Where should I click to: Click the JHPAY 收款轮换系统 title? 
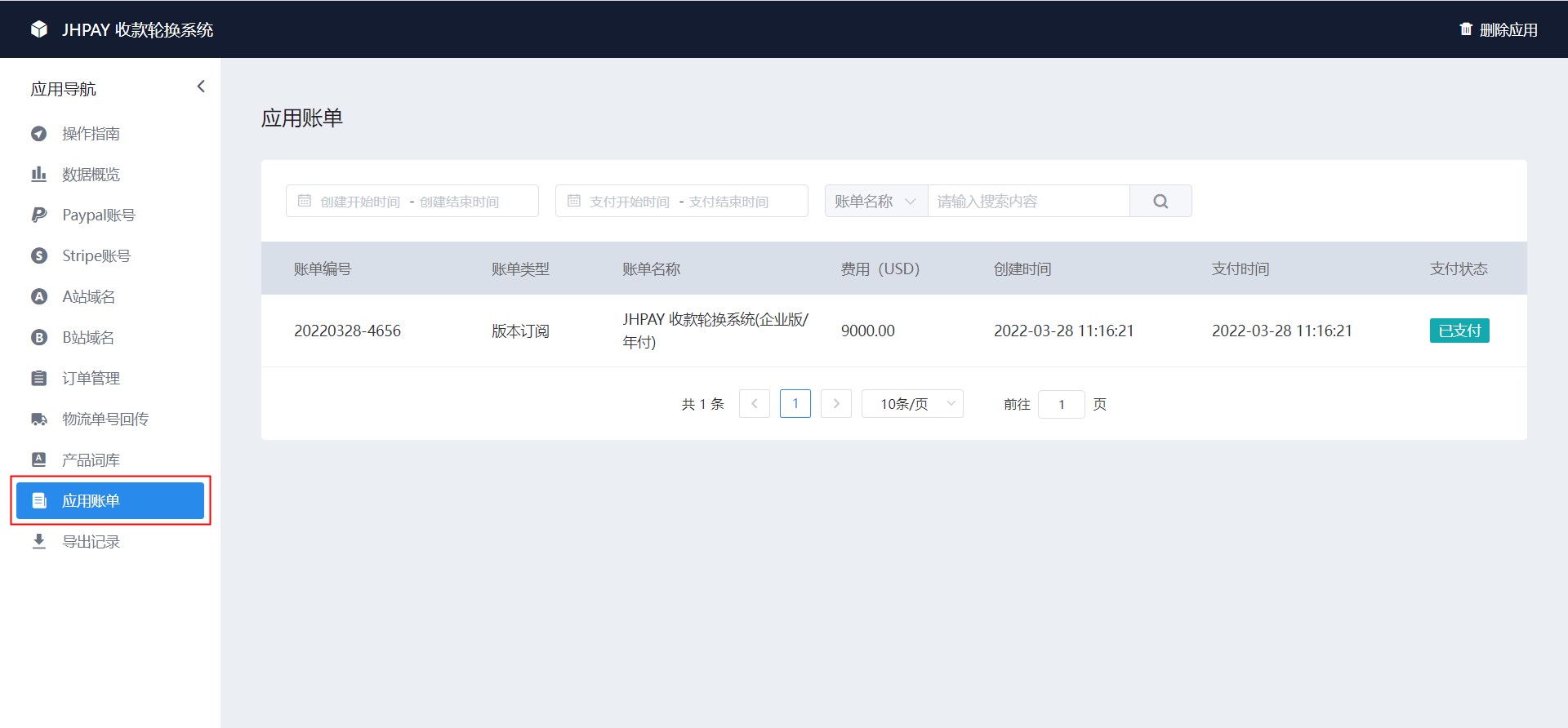(x=137, y=30)
